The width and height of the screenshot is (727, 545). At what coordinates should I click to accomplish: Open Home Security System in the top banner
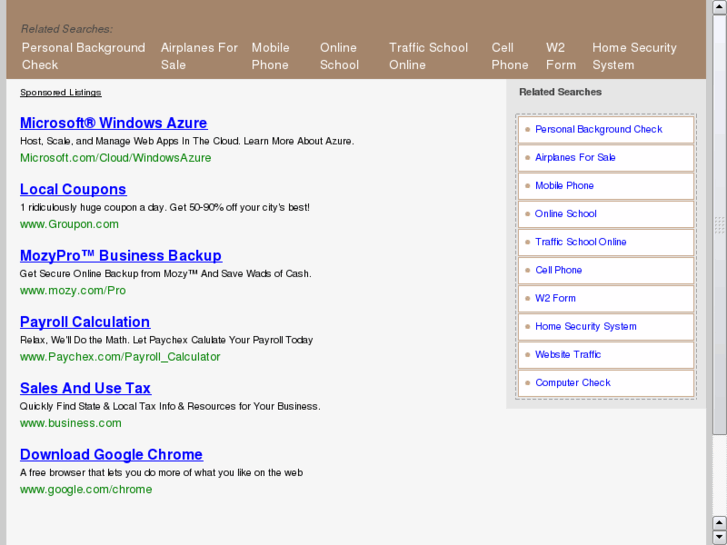click(634, 56)
